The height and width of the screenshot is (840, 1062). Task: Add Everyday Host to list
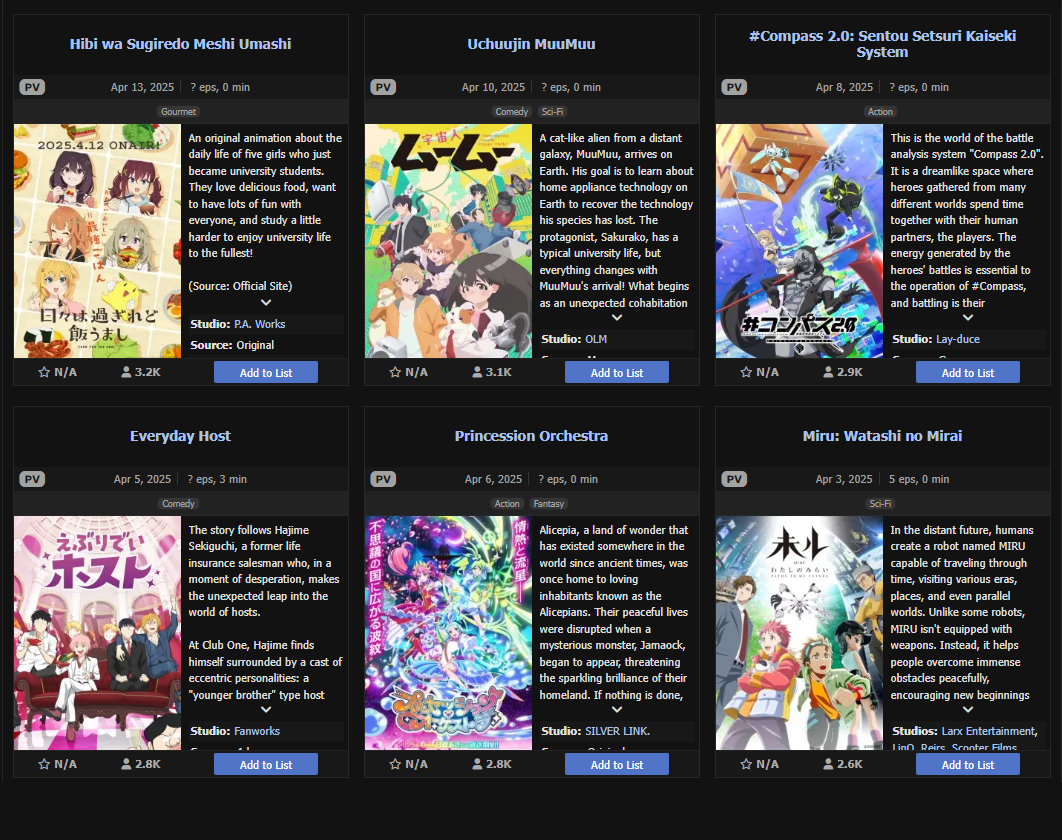pyautogui.click(x=266, y=765)
